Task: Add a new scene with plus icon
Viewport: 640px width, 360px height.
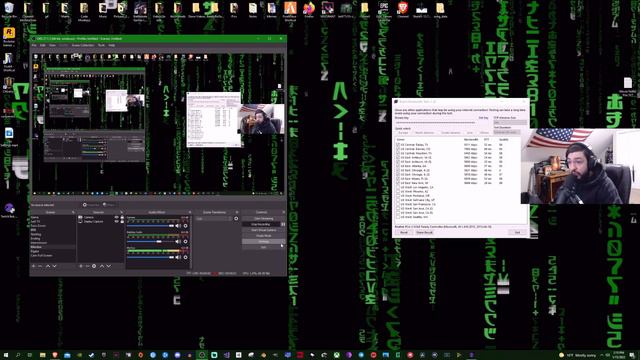Action: 34,266
